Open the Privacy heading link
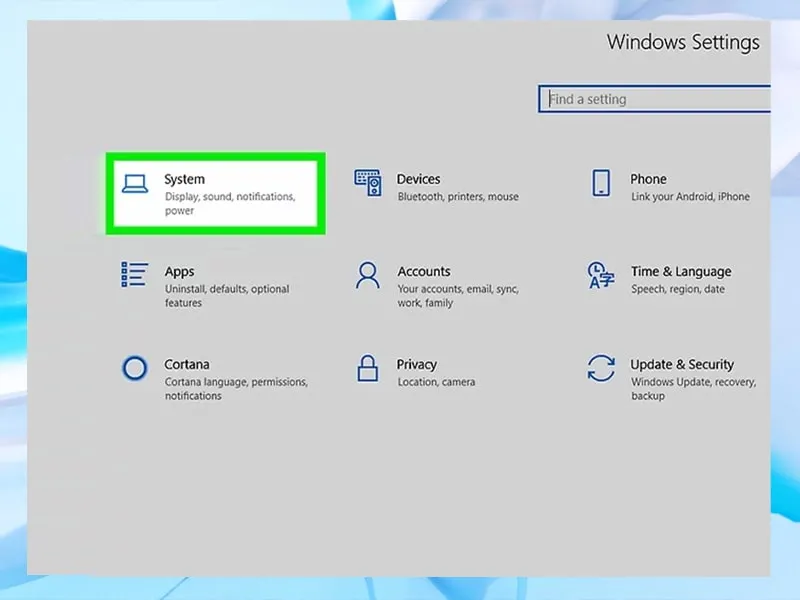Viewport: 800px width, 600px height. [x=416, y=364]
